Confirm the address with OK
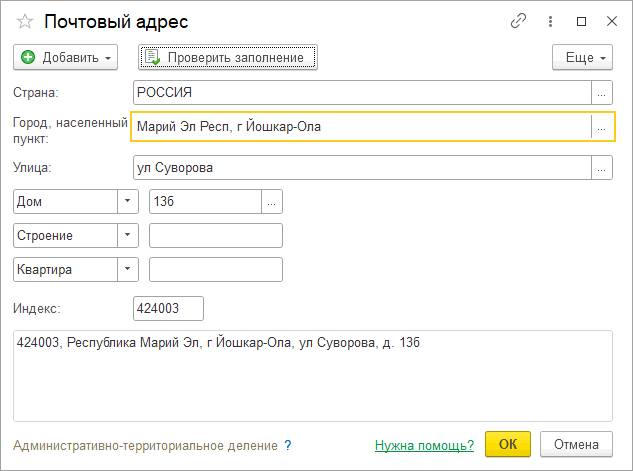Image resolution: width=633 pixels, height=471 pixels. (x=508, y=444)
